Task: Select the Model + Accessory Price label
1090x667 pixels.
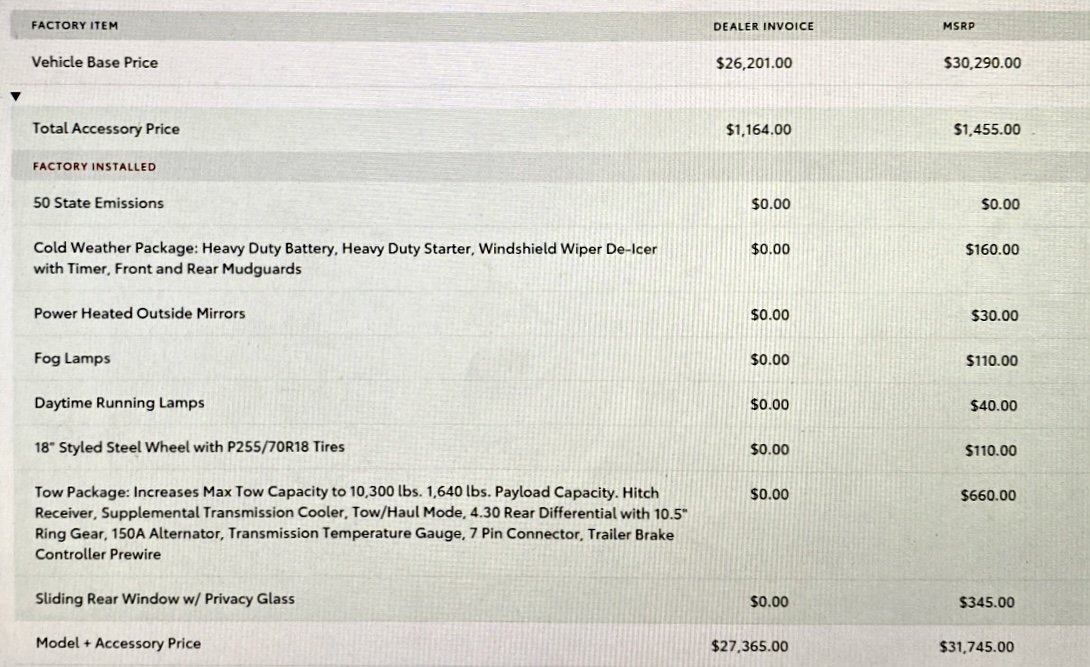Action: 118,643
